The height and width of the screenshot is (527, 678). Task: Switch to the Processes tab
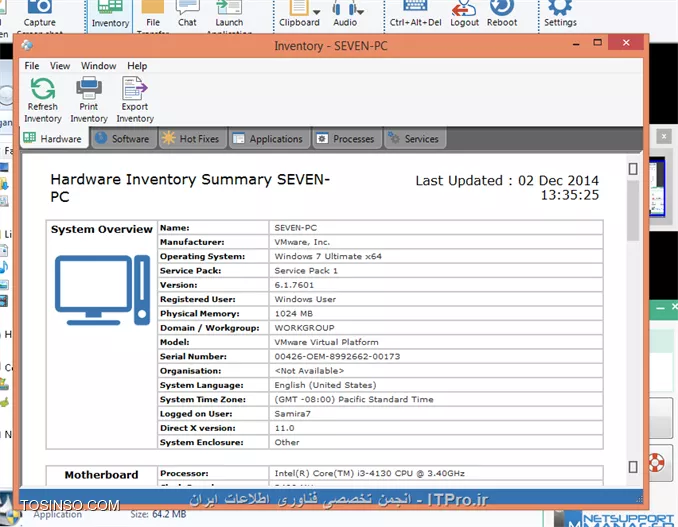click(x=347, y=139)
